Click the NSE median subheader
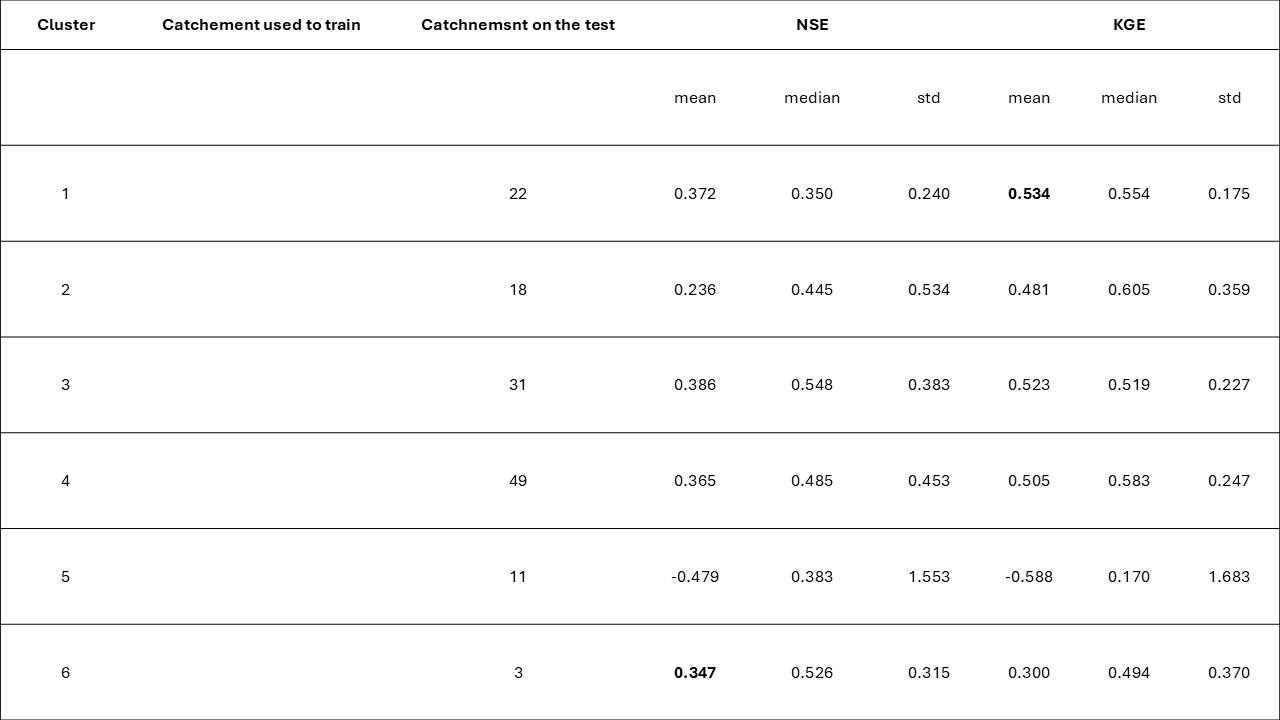This screenshot has height=720, width=1280. coord(812,98)
